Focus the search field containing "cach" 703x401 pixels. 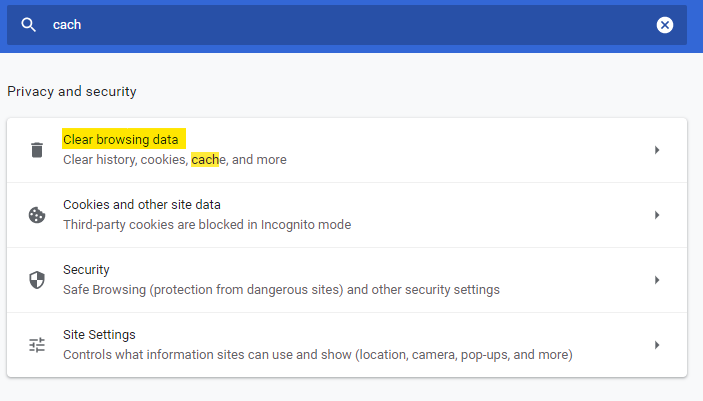point(340,25)
